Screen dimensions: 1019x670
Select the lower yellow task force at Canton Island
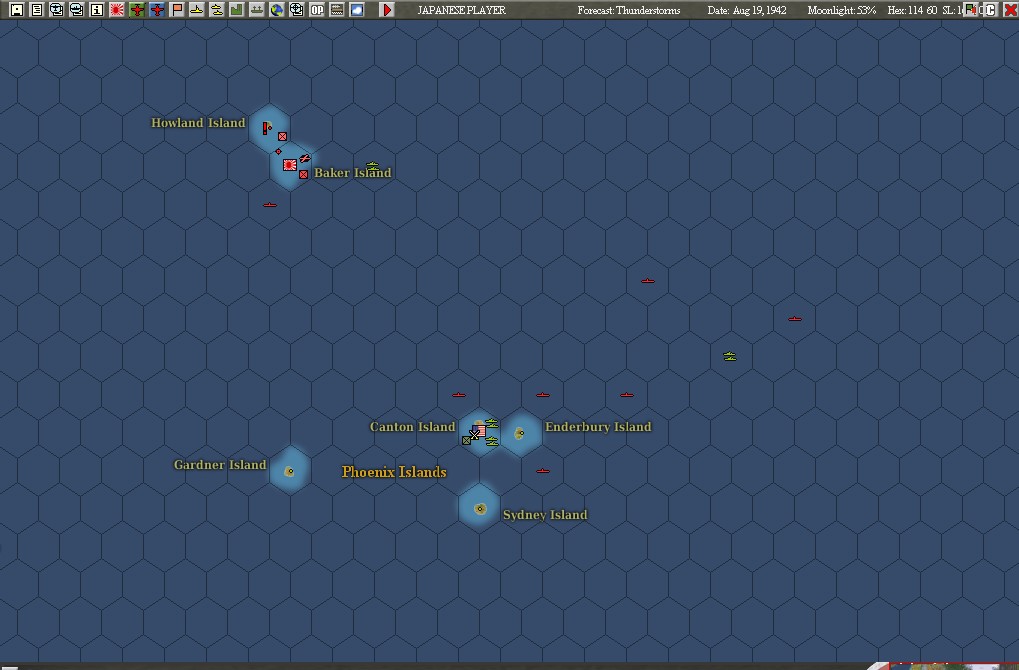coord(492,441)
